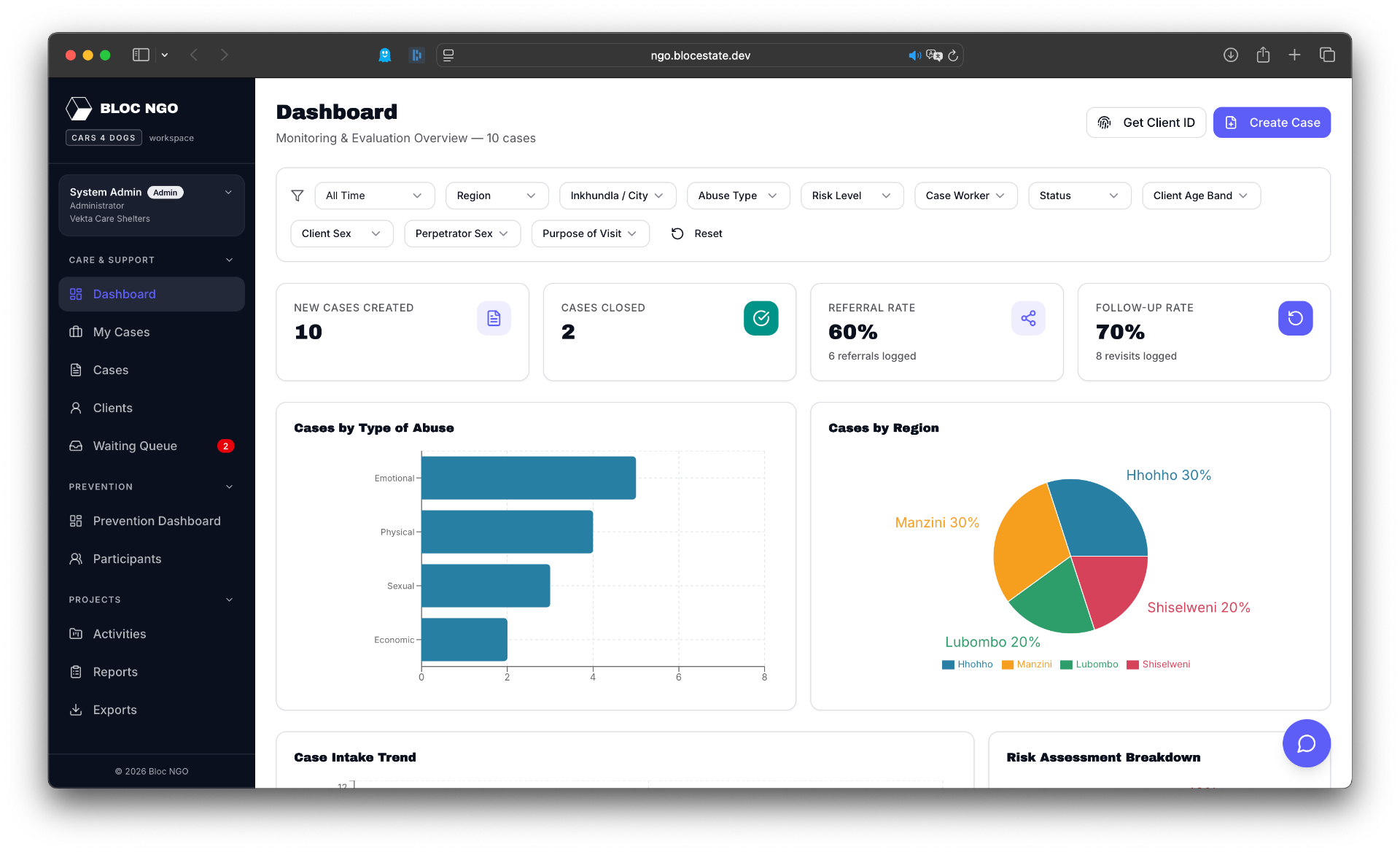Click the Safari share icon
Viewport: 1400px width, 852px height.
1263,55
